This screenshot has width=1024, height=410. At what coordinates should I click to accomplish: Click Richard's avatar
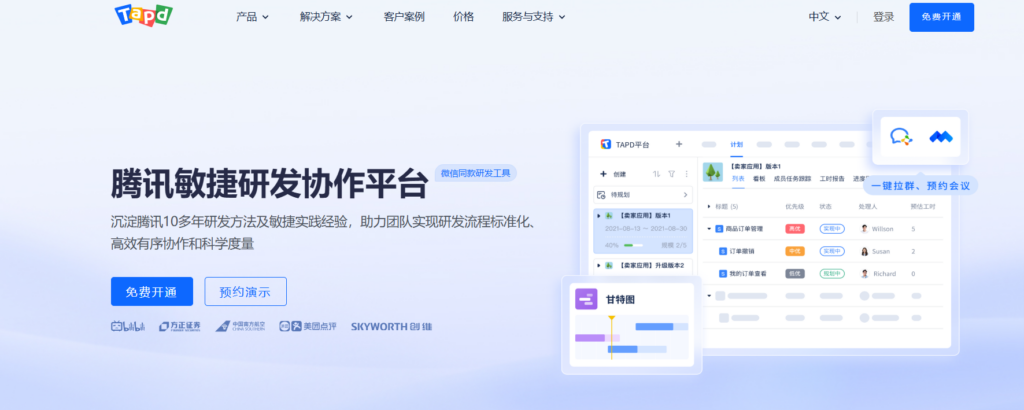[x=865, y=274]
